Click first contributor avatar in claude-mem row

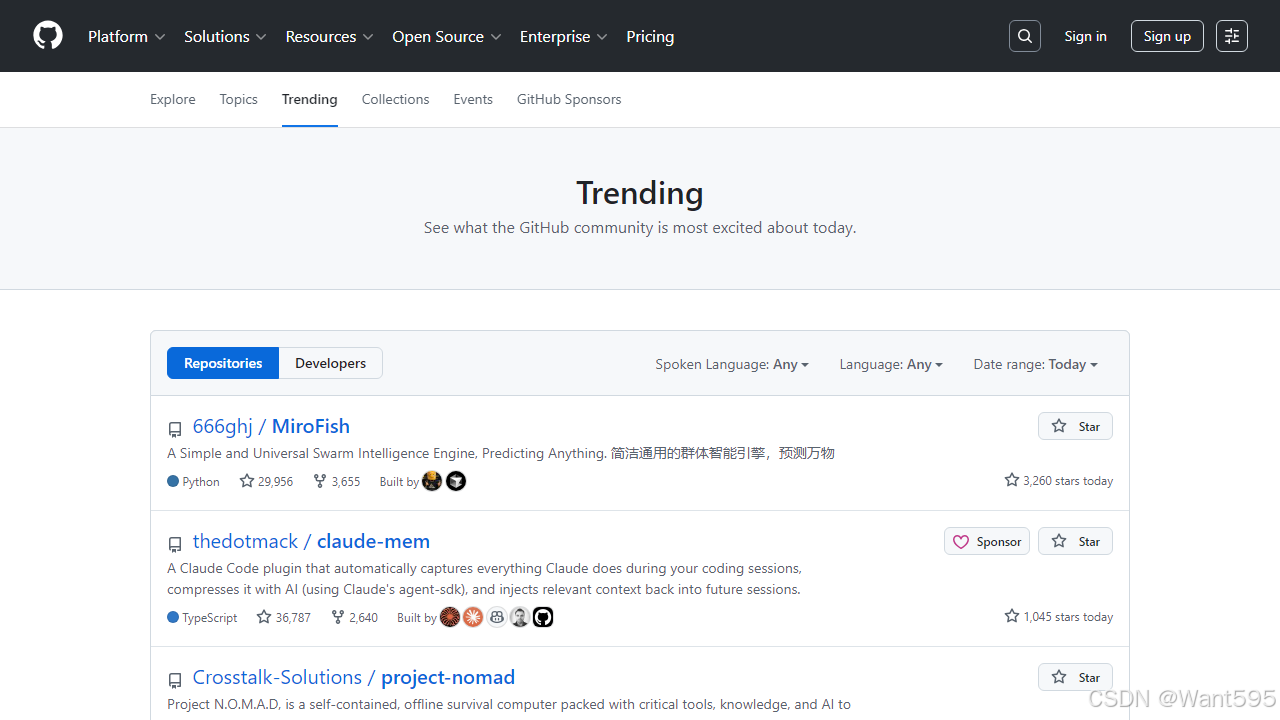[450, 617]
